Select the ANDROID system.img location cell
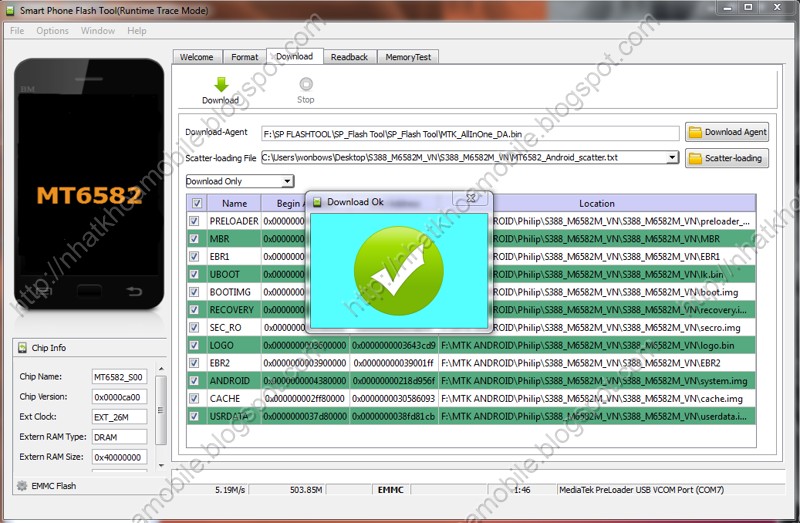 click(597, 381)
